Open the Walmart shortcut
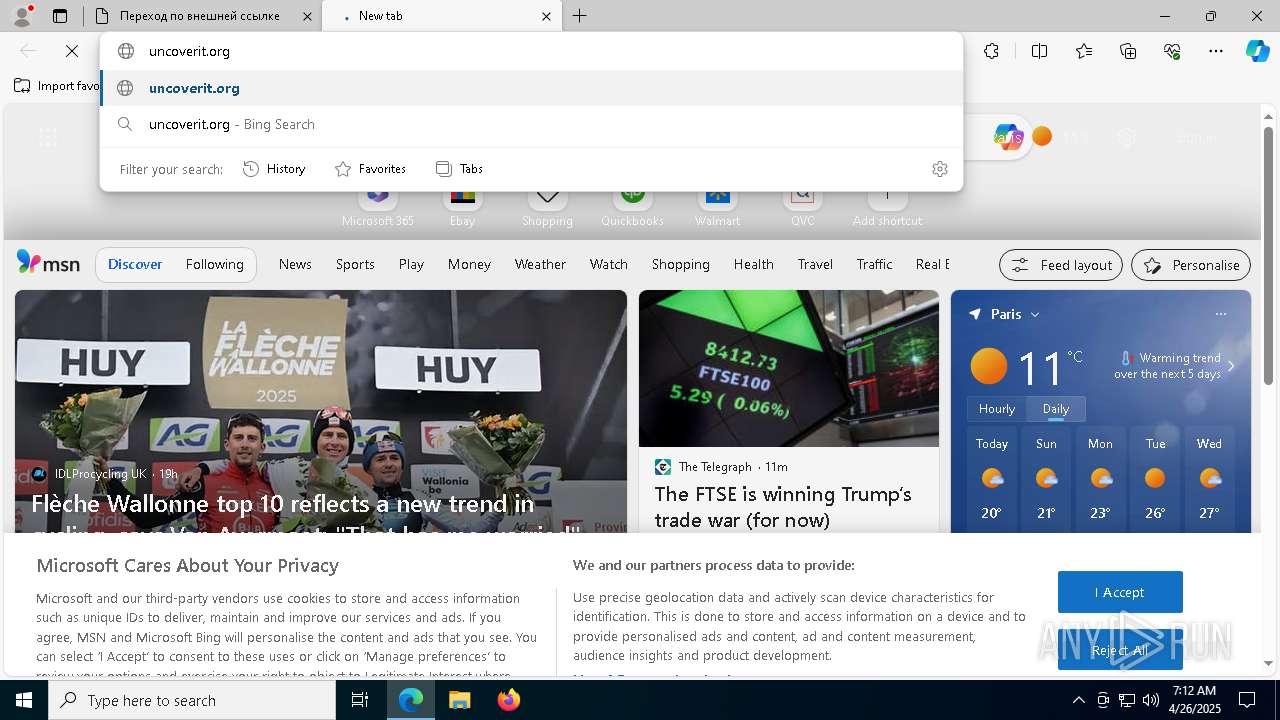Viewport: 1280px width, 720px height. pyautogui.click(x=717, y=208)
